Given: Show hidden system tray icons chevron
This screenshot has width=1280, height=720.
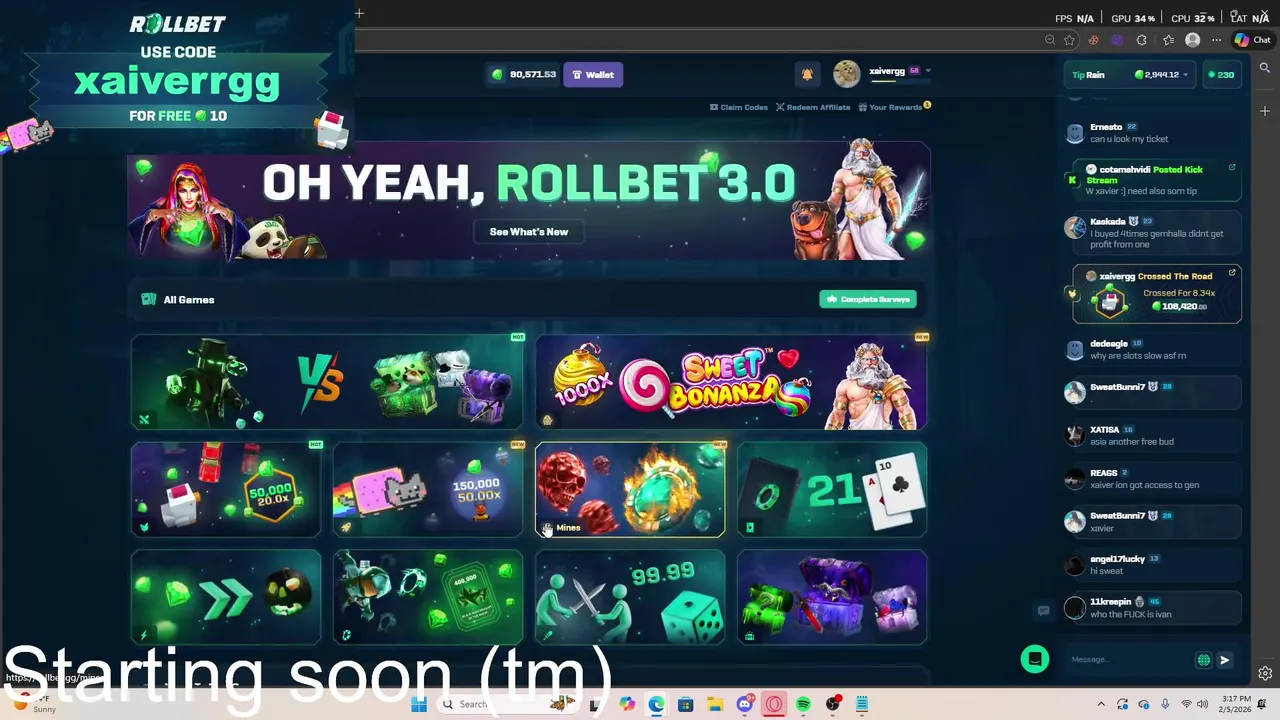Looking at the screenshot, I should (x=1101, y=704).
